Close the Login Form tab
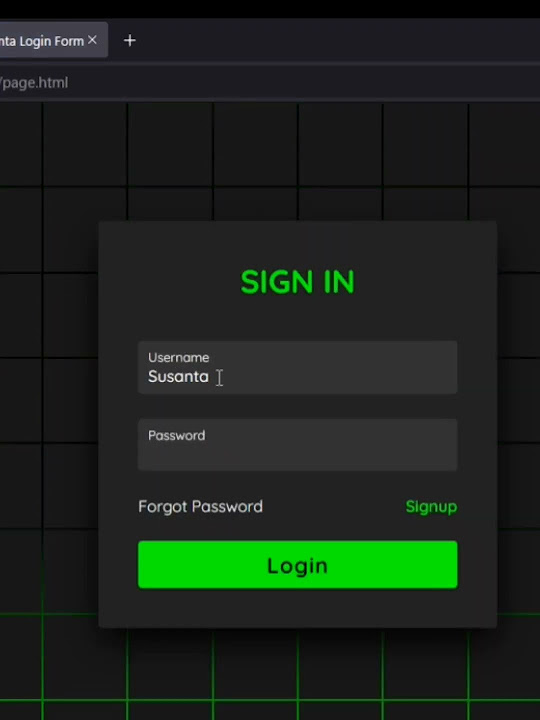Image resolution: width=540 pixels, height=720 pixels. [x=92, y=40]
